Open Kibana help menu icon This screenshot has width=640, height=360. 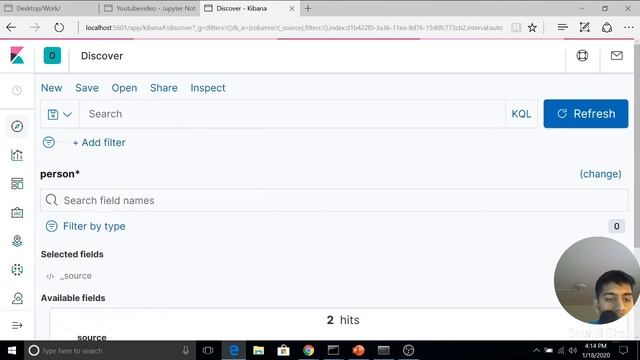click(582, 56)
